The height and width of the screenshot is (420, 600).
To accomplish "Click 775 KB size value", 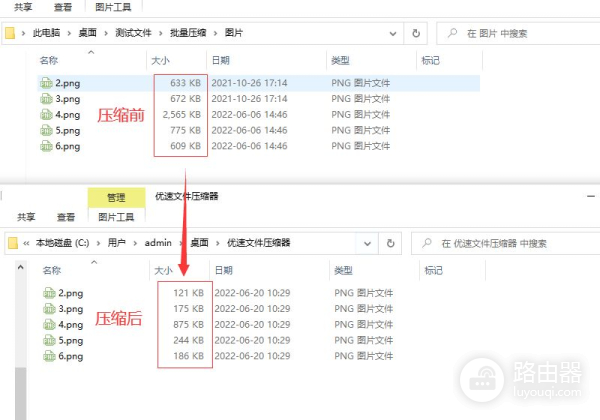I will point(186,130).
